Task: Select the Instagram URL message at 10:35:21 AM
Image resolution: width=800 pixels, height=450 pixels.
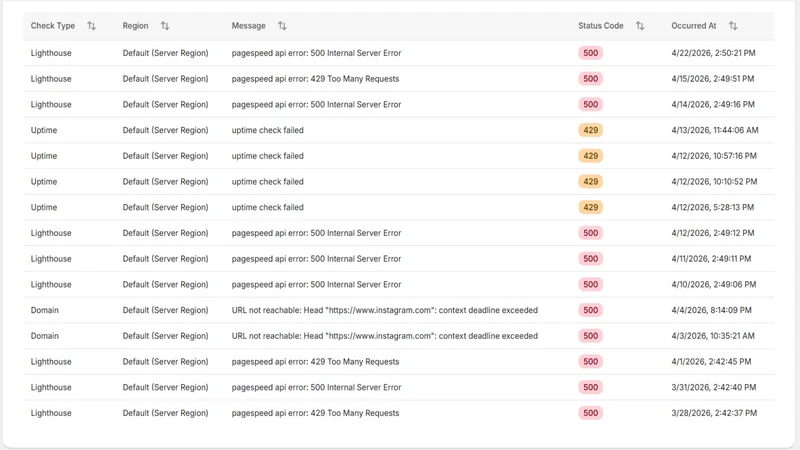Action: click(x=385, y=336)
